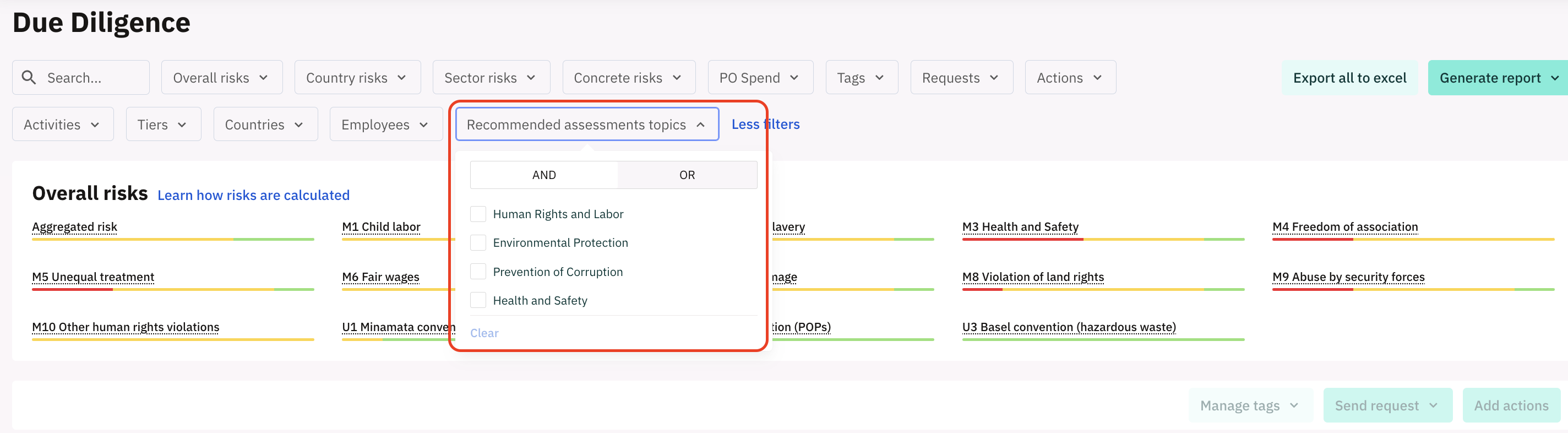Viewport: 1568px width, 433px height.
Task: Click Clear in the topics dropdown
Action: pos(484,333)
